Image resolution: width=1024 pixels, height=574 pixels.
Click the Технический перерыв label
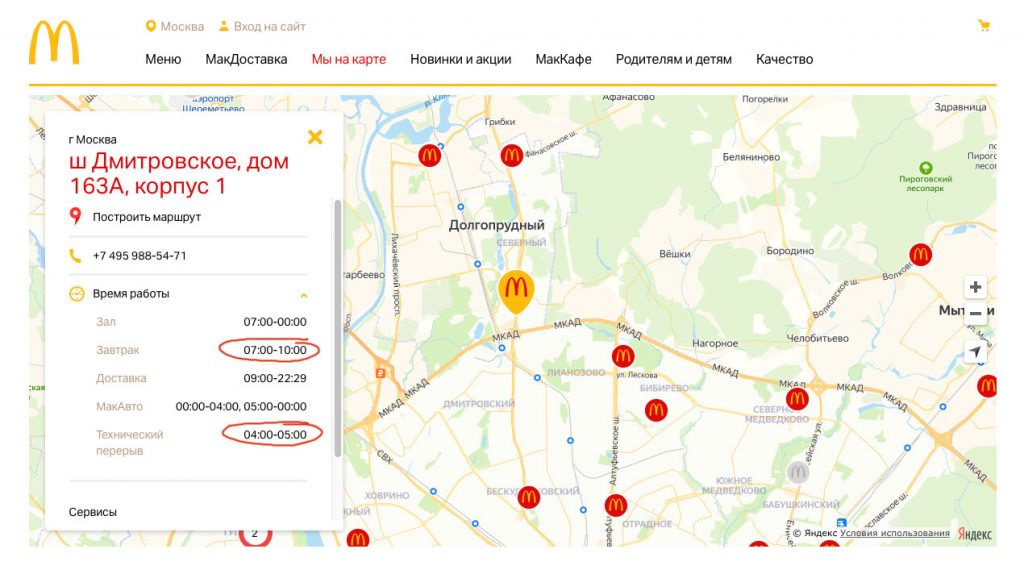[x=129, y=443]
